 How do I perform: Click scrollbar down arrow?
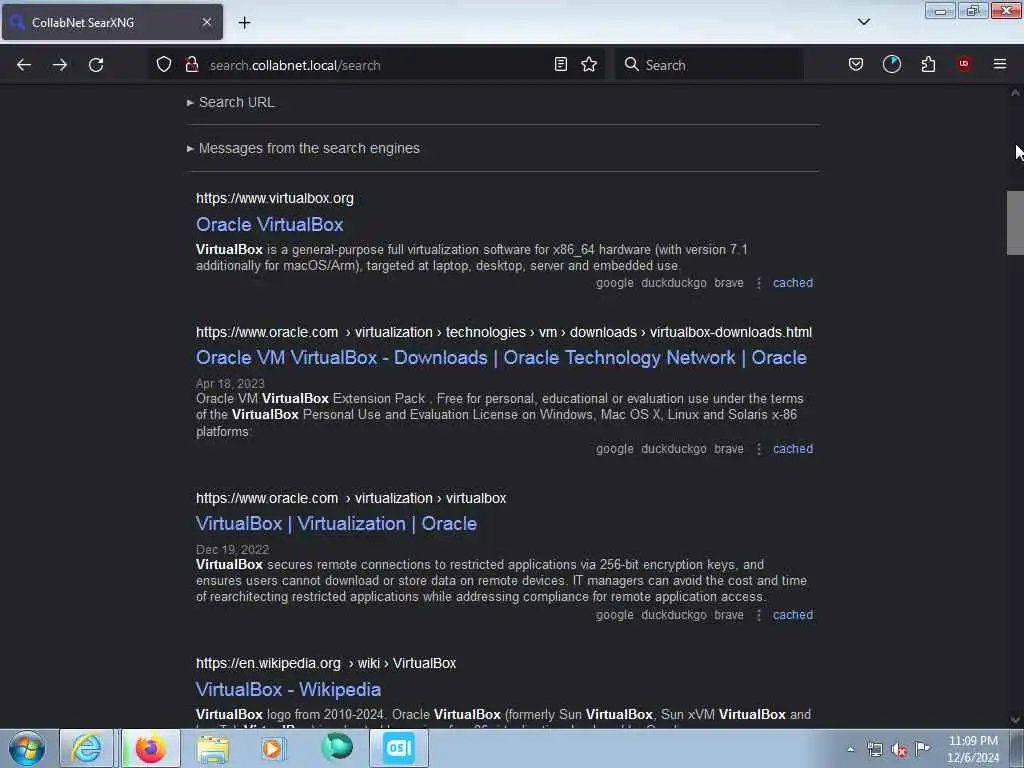click(x=1015, y=720)
